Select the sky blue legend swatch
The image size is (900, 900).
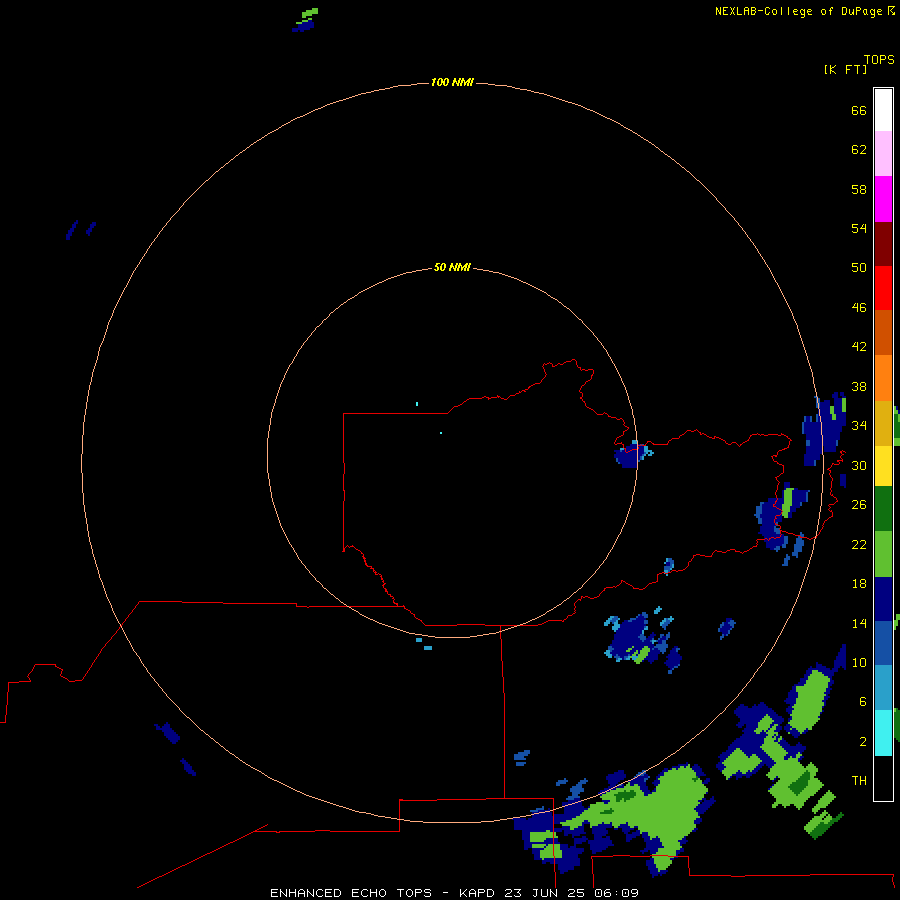click(883, 688)
